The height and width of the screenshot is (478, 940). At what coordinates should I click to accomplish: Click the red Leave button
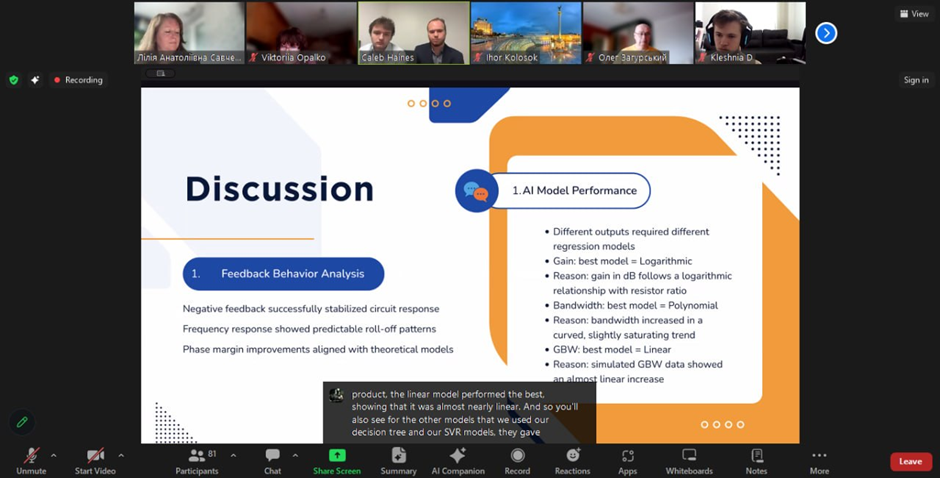point(910,461)
